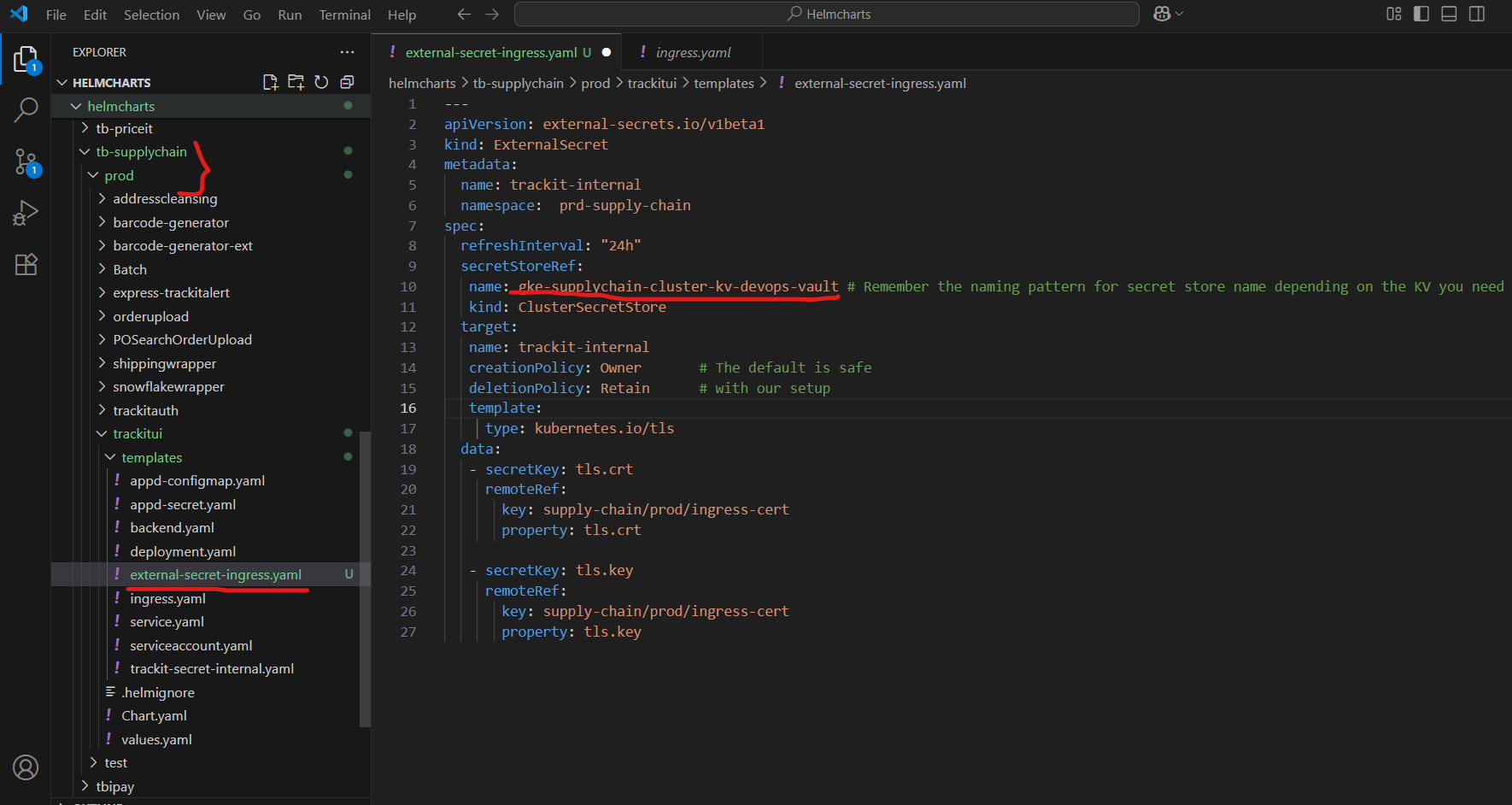Open the Terminal menu
Image resolution: width=1512 pixels, height=805 pixels.
[344, 15]
